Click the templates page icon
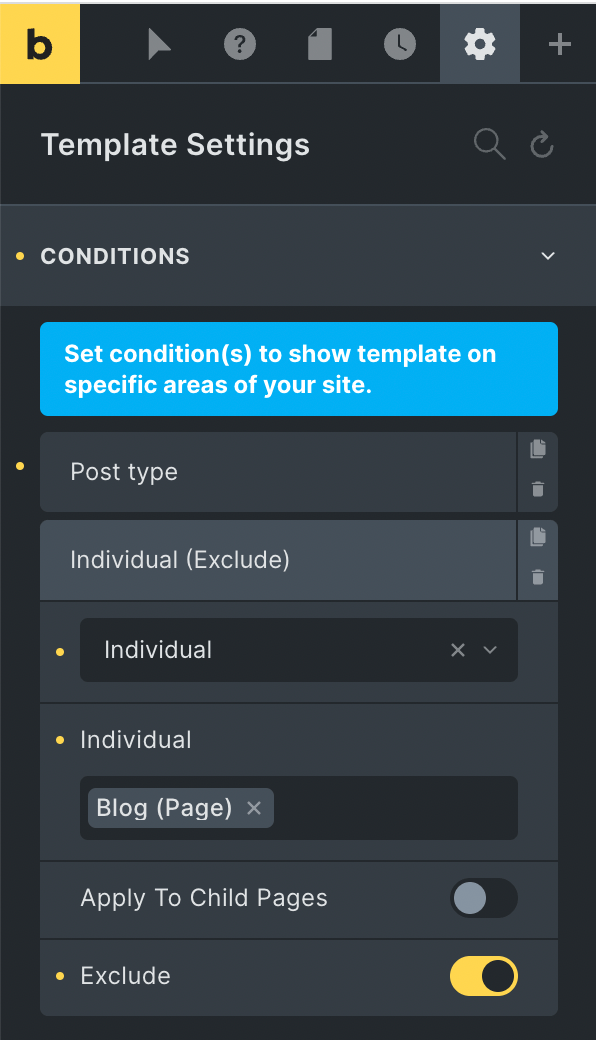The image size is (596, 1040). pyautogui.click(x=319, y=43)
